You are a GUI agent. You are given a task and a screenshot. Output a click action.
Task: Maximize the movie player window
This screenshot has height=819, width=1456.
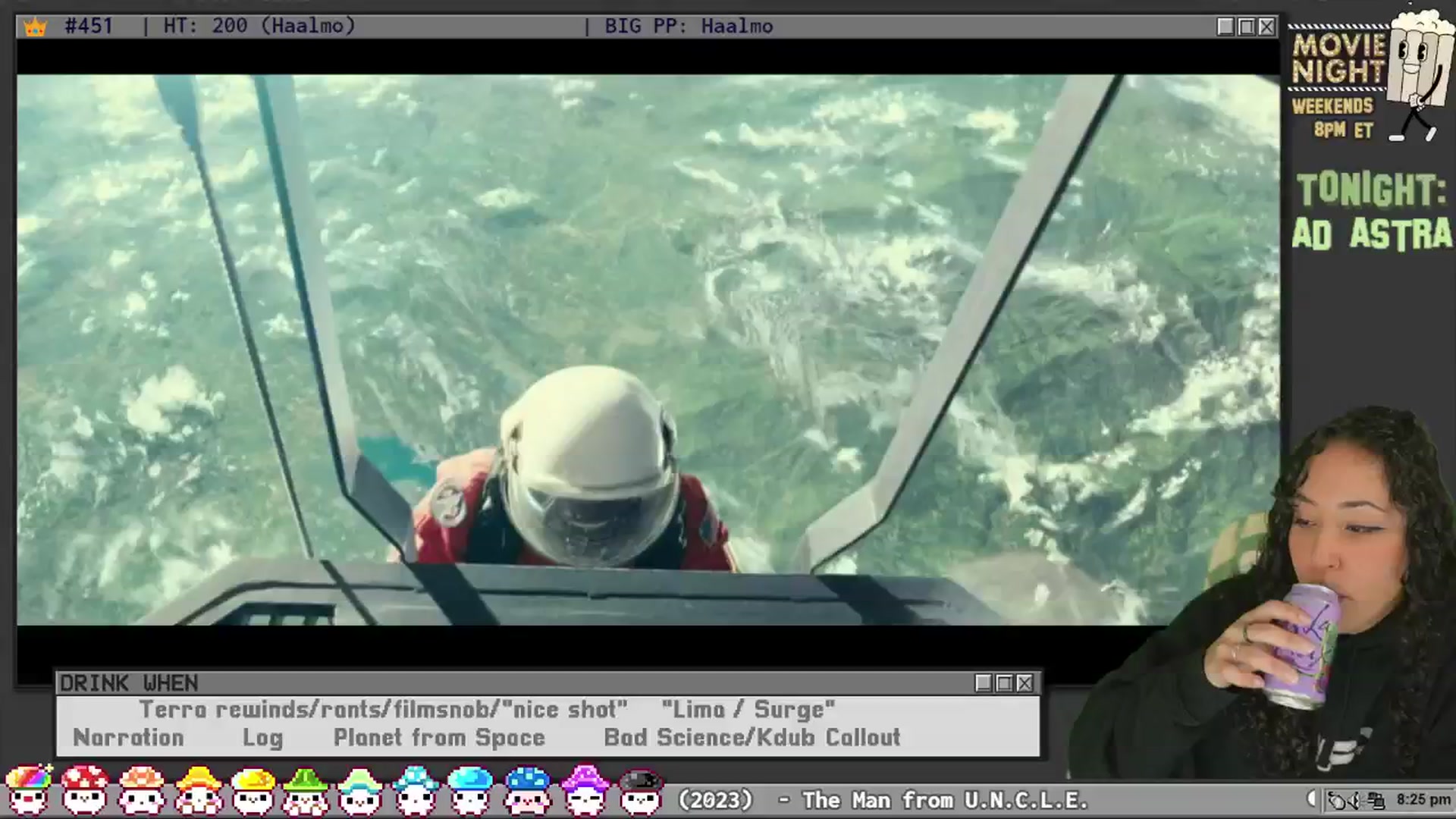click(1246, 27)
